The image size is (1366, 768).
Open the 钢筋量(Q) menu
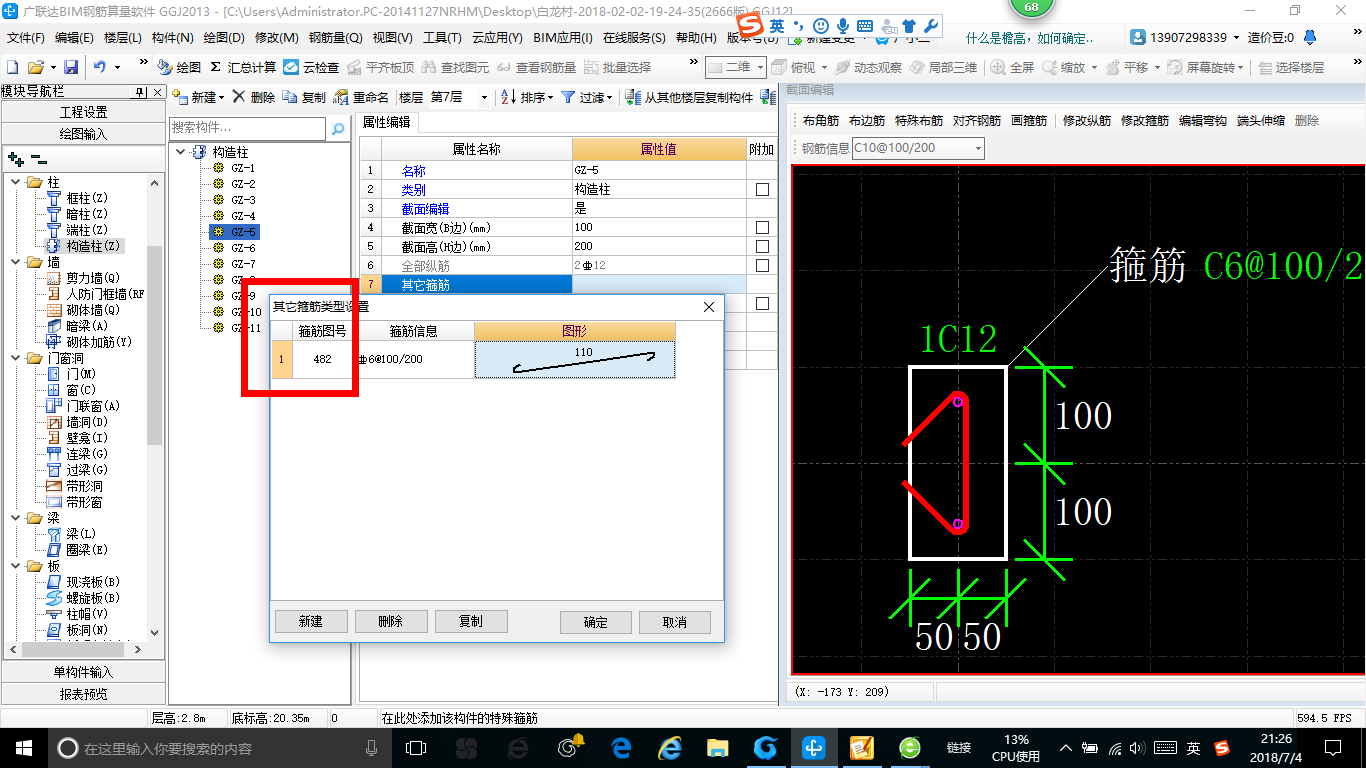[335, 38]
